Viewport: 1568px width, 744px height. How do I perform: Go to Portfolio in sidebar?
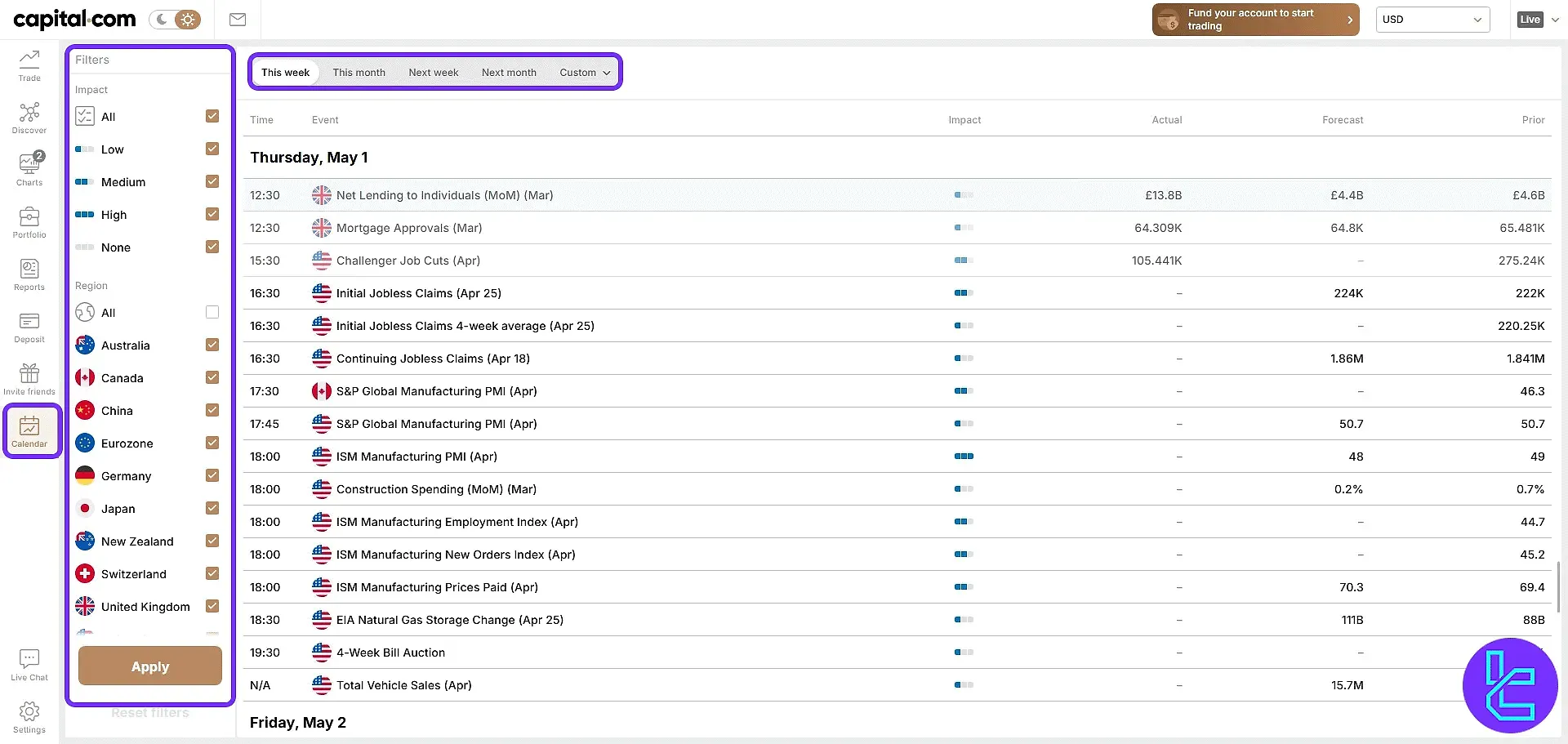pyautogui.click(x=29, y=222)
